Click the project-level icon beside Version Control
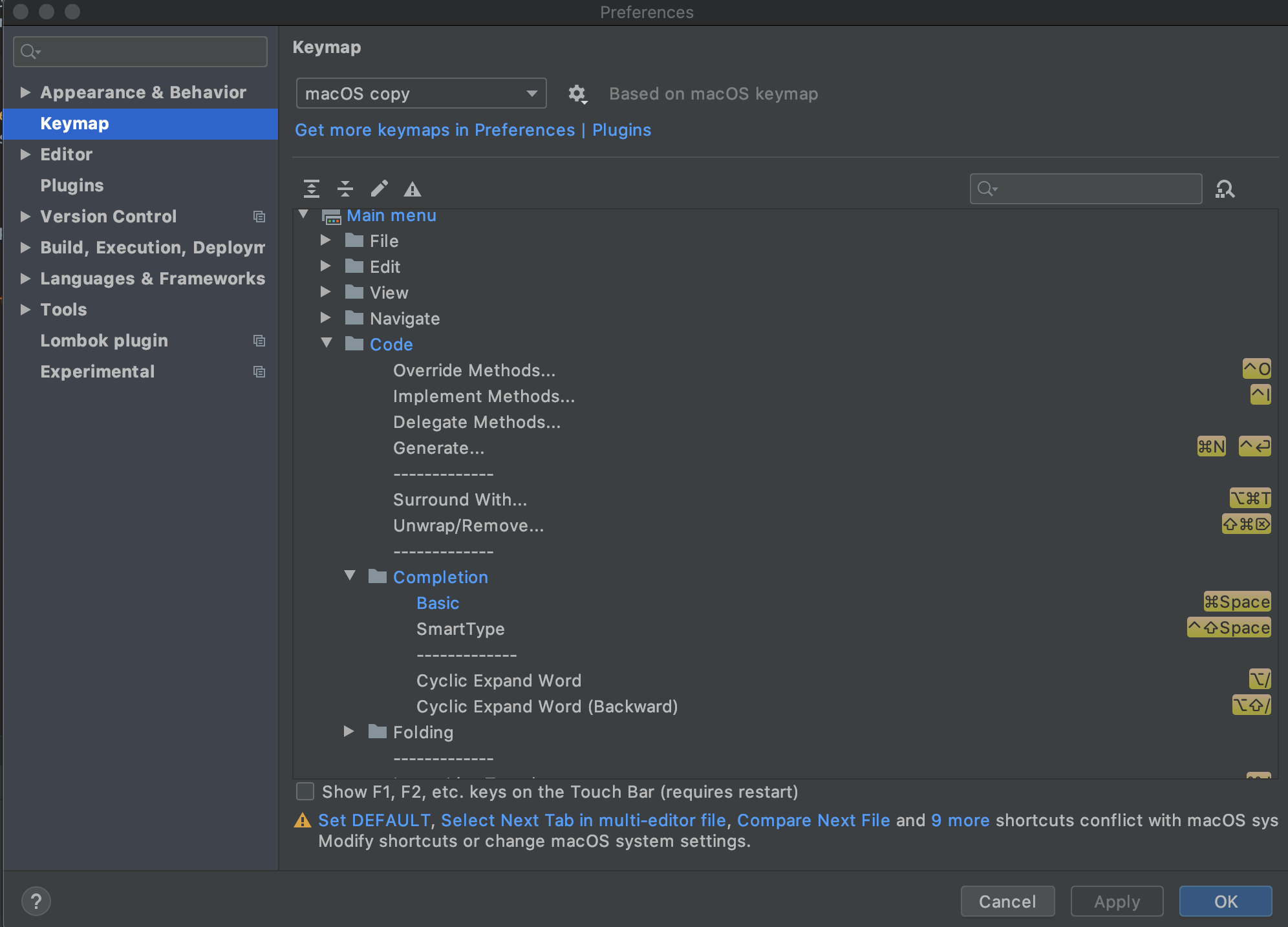 point(259,217)
